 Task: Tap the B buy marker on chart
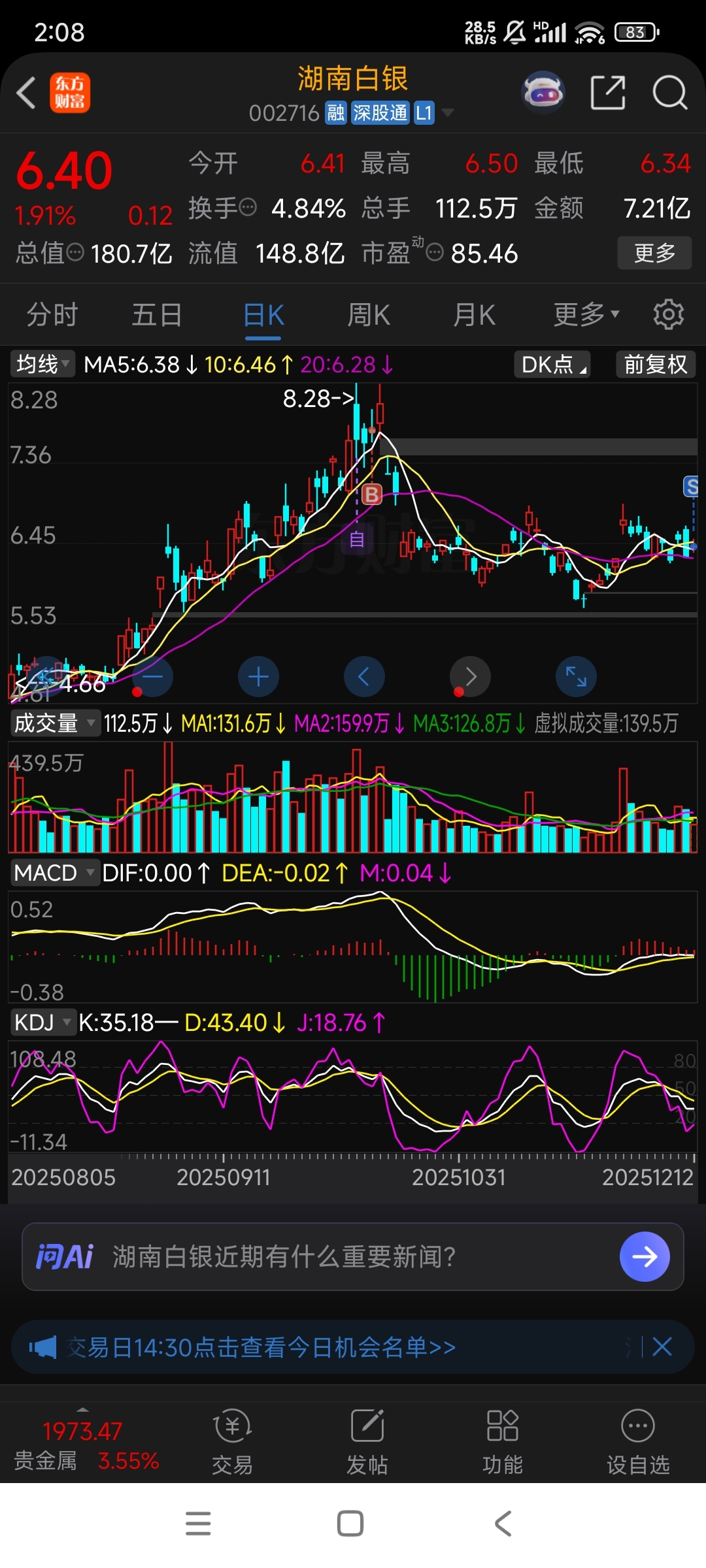click(x=372, y=494)
